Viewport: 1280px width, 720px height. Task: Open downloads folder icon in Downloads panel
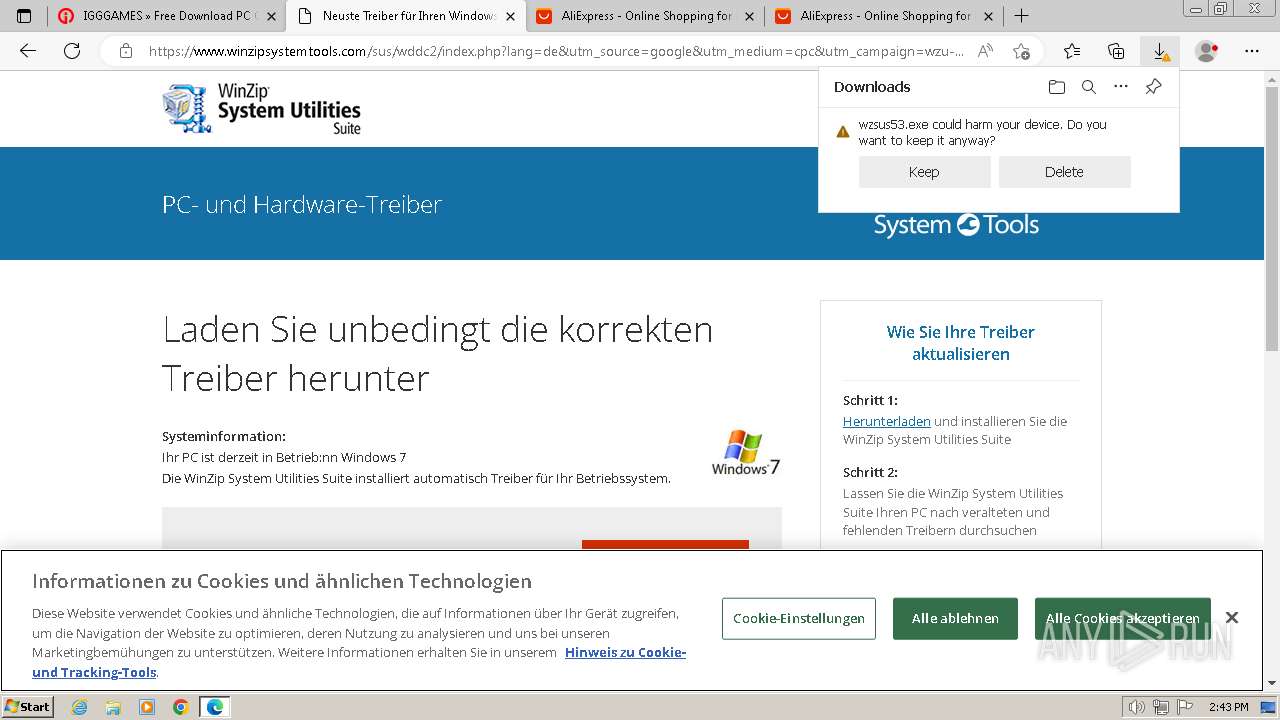click(x=1057, y=87)
